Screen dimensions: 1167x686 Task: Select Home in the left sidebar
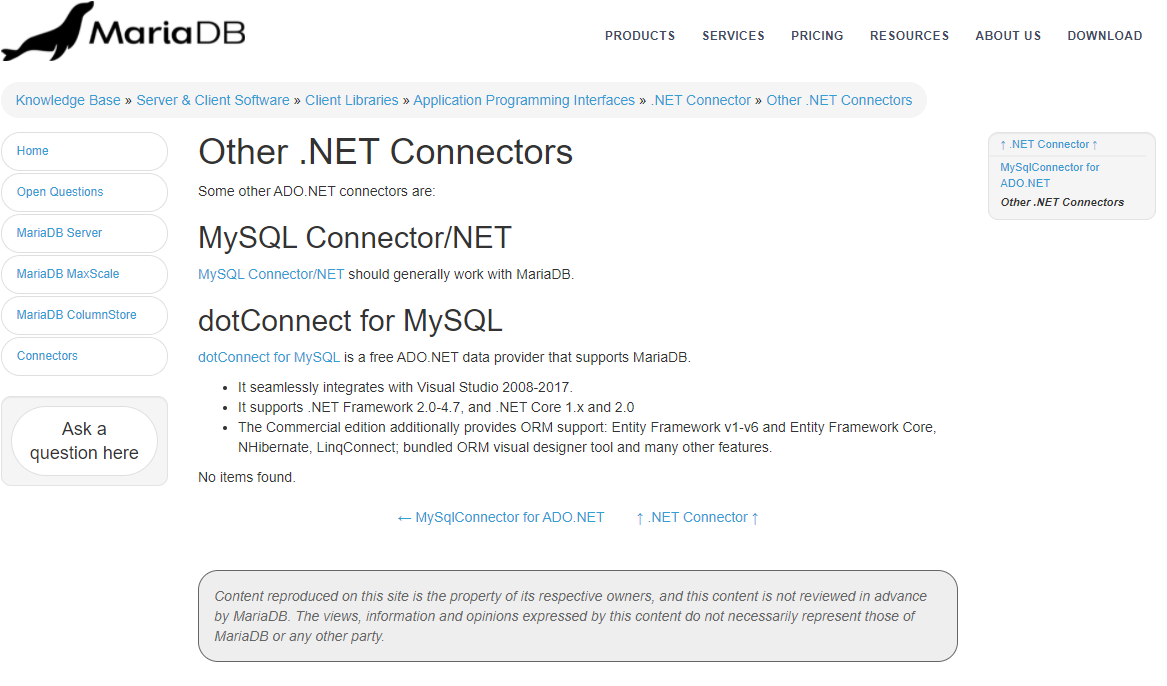pos(85,151)
